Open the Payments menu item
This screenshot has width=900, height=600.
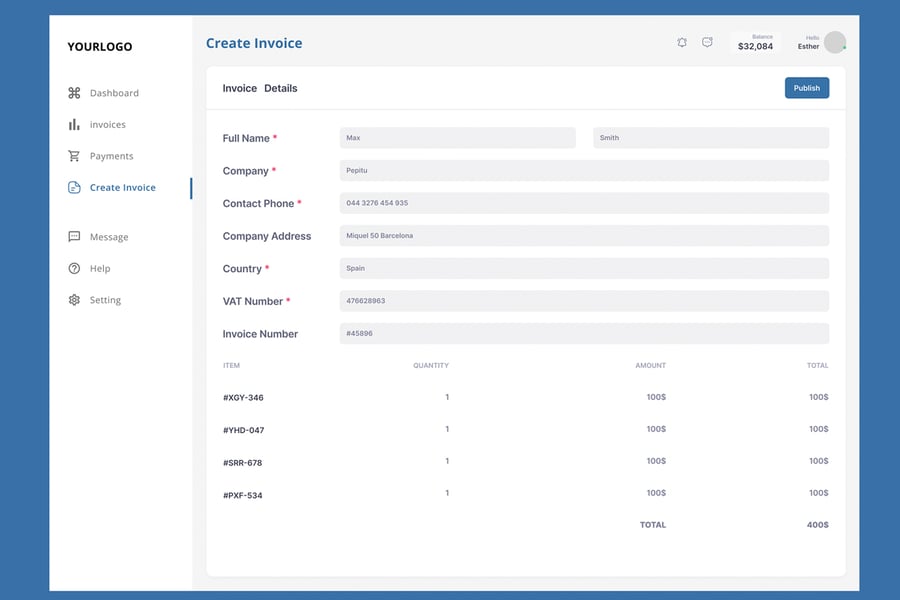[111, 156]
